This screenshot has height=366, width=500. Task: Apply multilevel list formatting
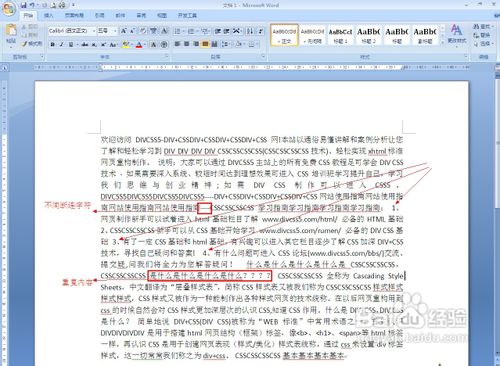[x=205, y=31]
